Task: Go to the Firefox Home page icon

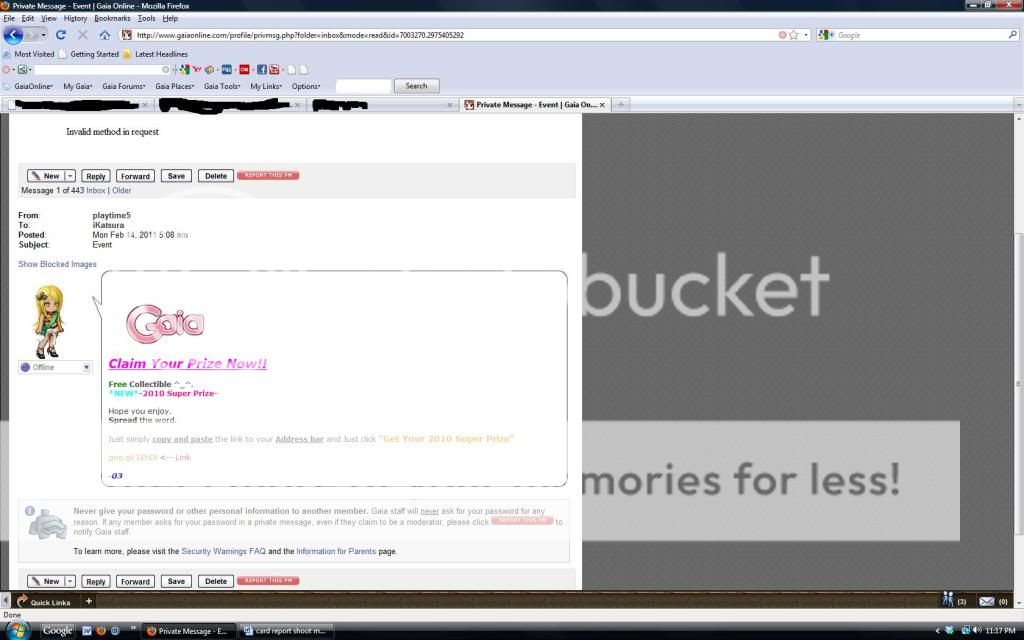Action: 104,35
